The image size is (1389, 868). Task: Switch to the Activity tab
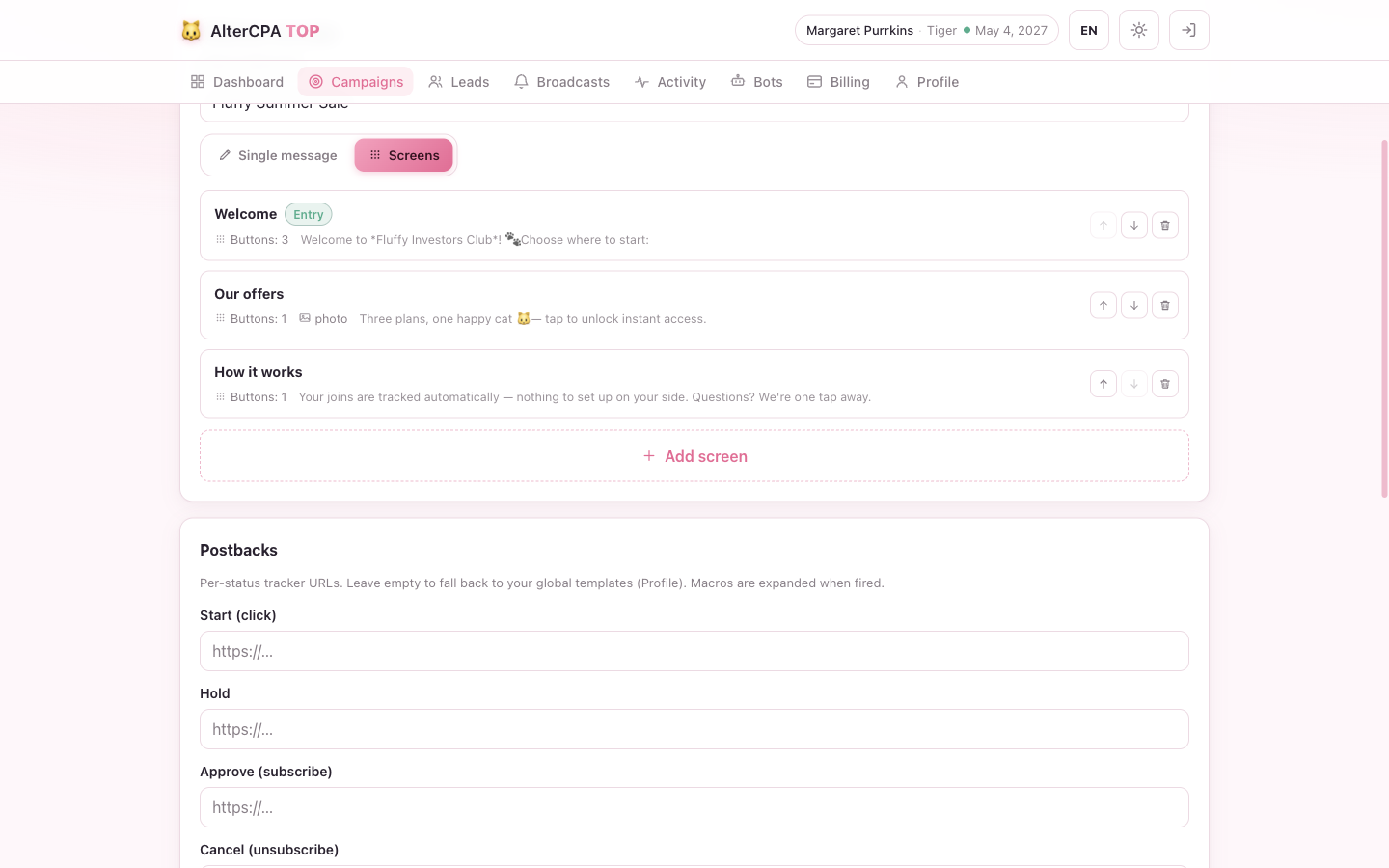670,82
